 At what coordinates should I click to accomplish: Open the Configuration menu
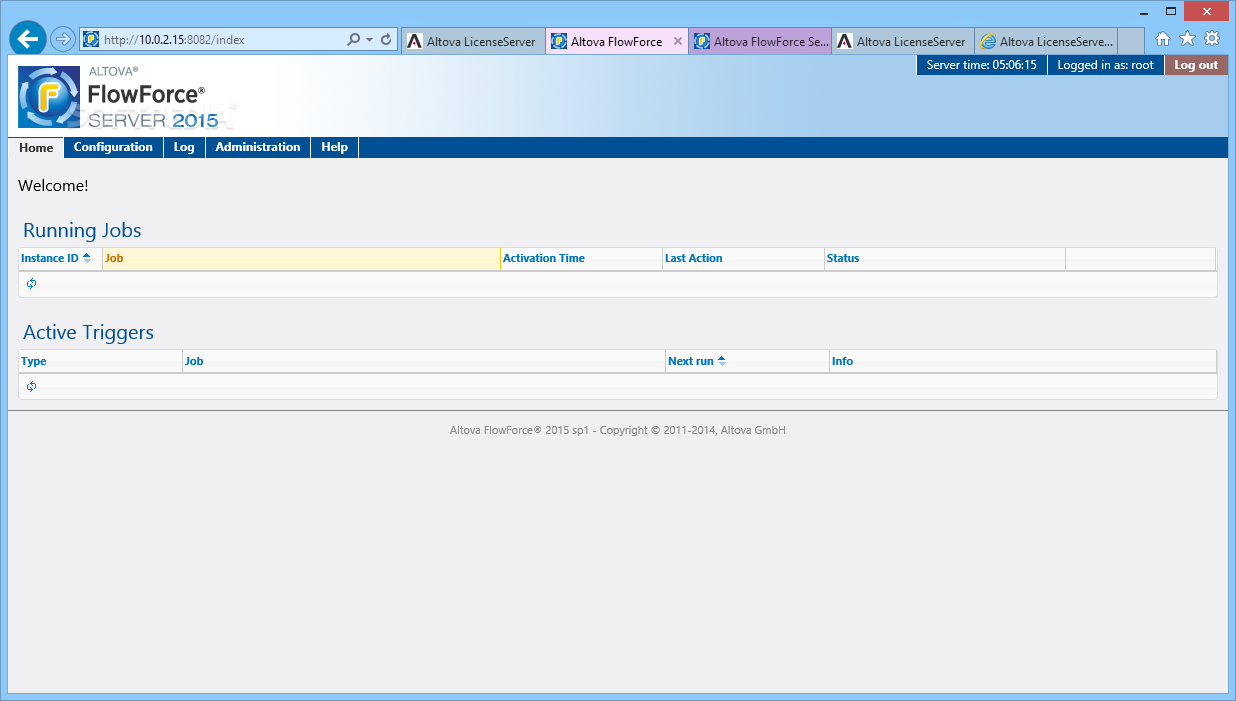[113, 147]
